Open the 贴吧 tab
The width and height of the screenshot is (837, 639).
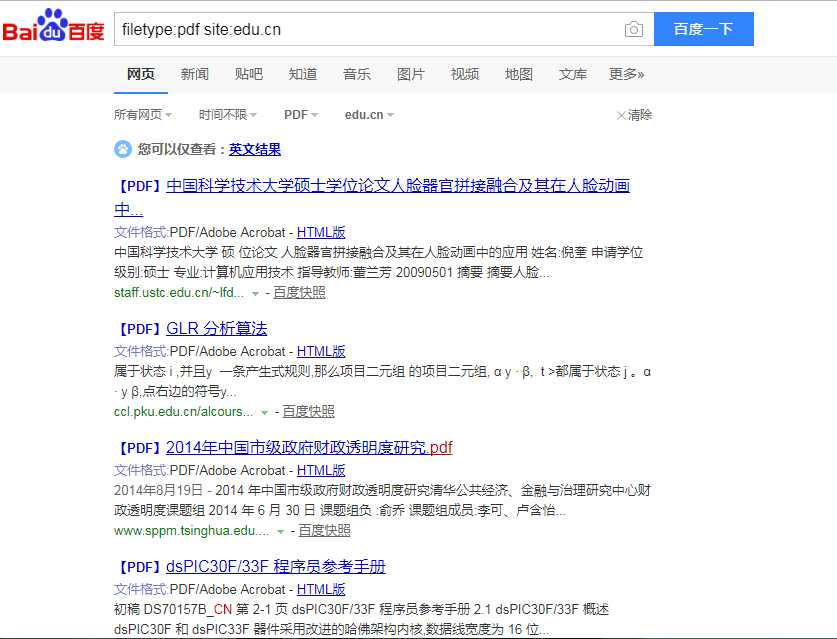[249, 74]
